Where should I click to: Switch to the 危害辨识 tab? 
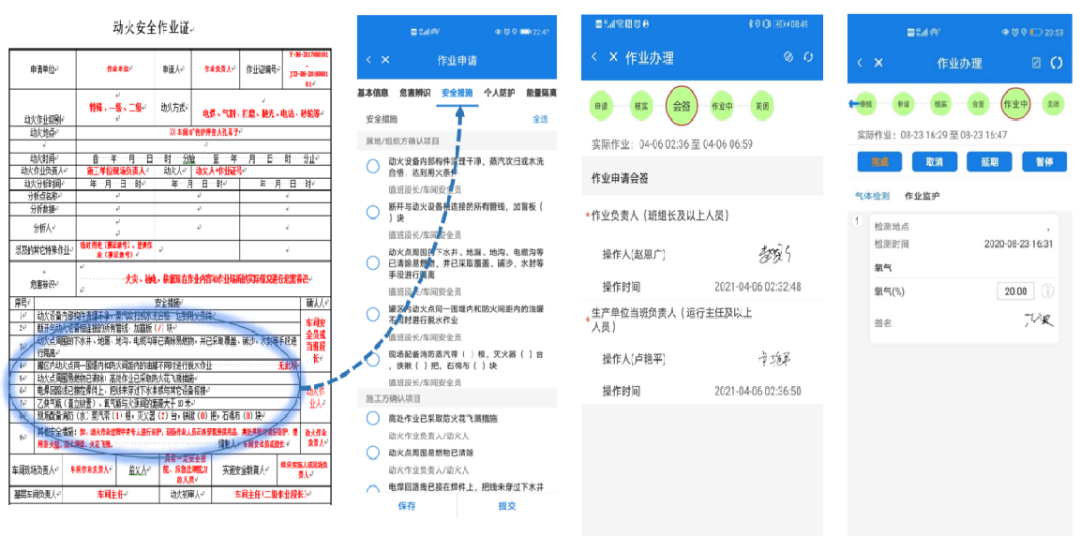click(x=412, y=93)
